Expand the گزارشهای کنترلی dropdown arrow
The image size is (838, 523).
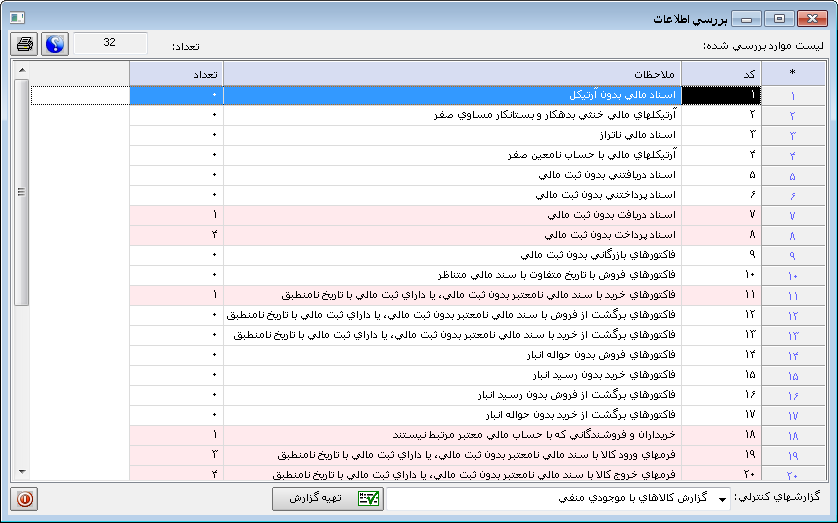pyautogui.click(x=722, y=499)
